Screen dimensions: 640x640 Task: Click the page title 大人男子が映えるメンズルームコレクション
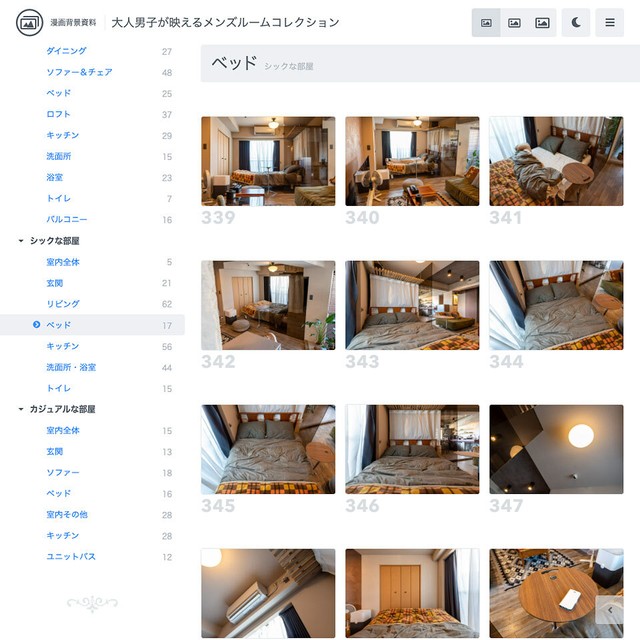(x=225, y=22)
